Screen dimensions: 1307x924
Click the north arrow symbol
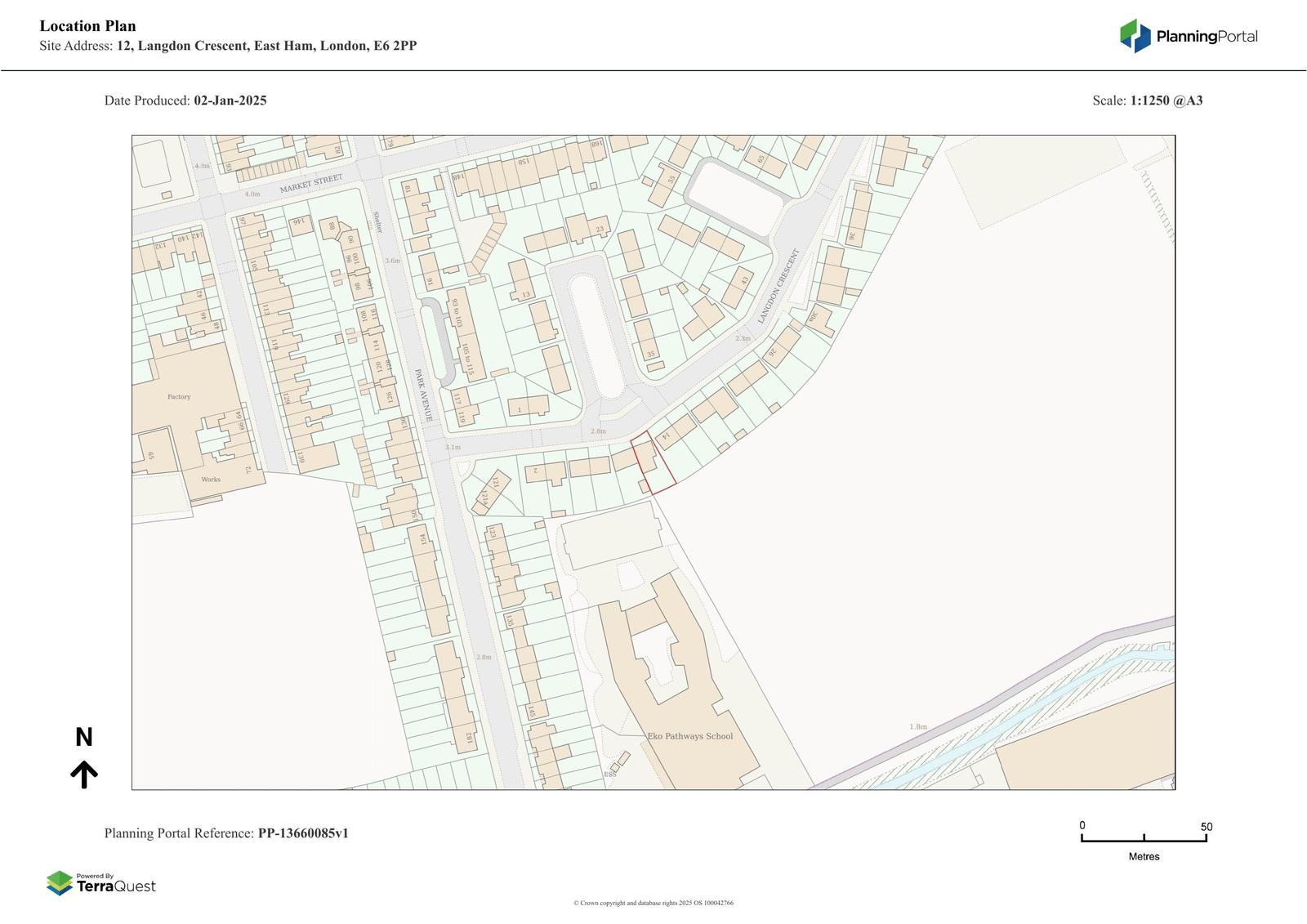[x=83, y=772]
